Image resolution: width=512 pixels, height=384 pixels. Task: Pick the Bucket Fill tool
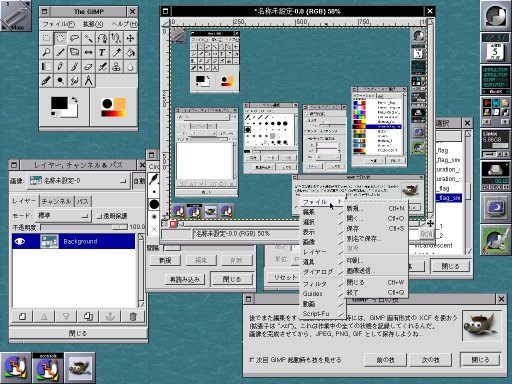(130, 52)
